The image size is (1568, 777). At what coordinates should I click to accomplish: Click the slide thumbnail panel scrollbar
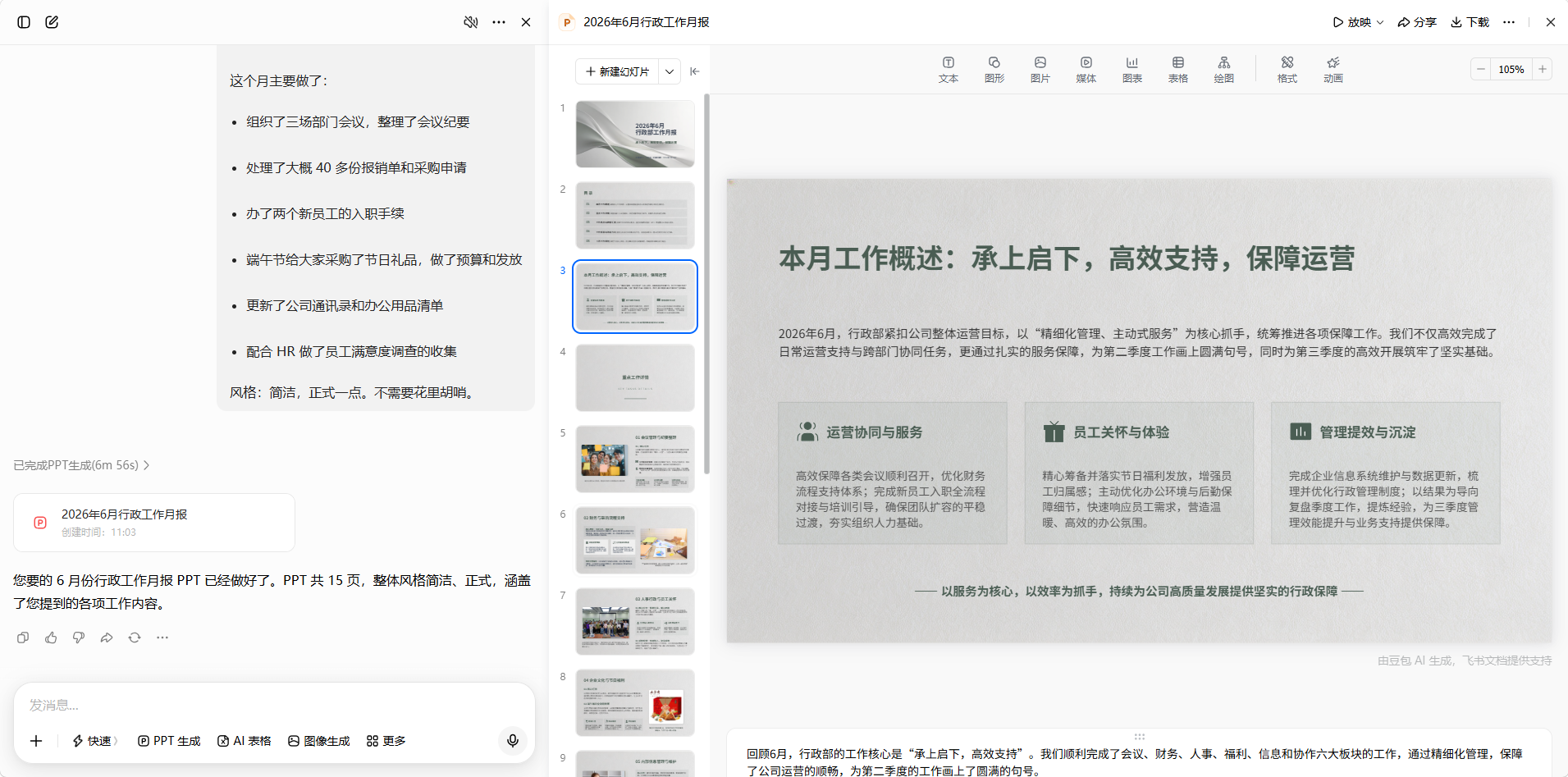tap(706, 285)
